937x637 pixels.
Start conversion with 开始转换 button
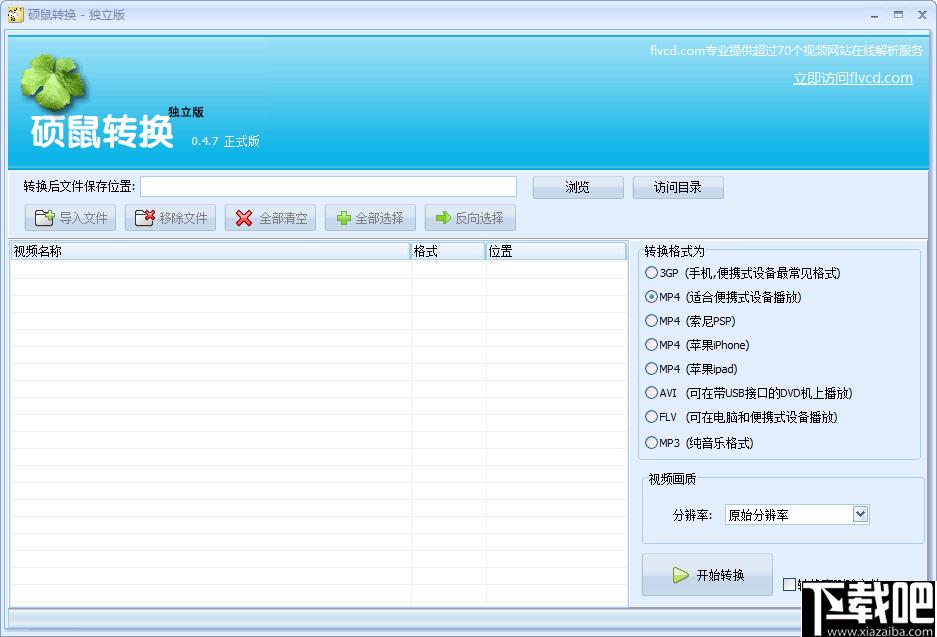(x=708, y=575)
